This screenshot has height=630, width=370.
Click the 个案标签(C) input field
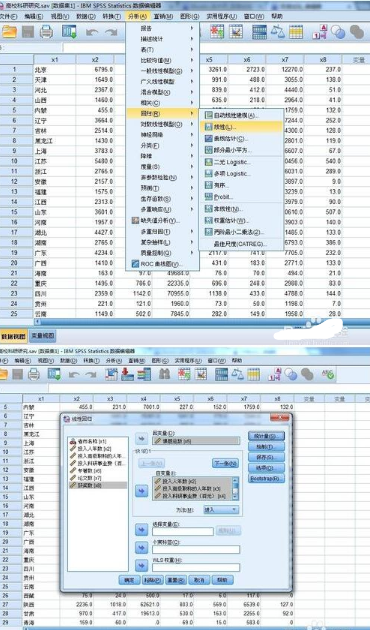click(196, 549)
